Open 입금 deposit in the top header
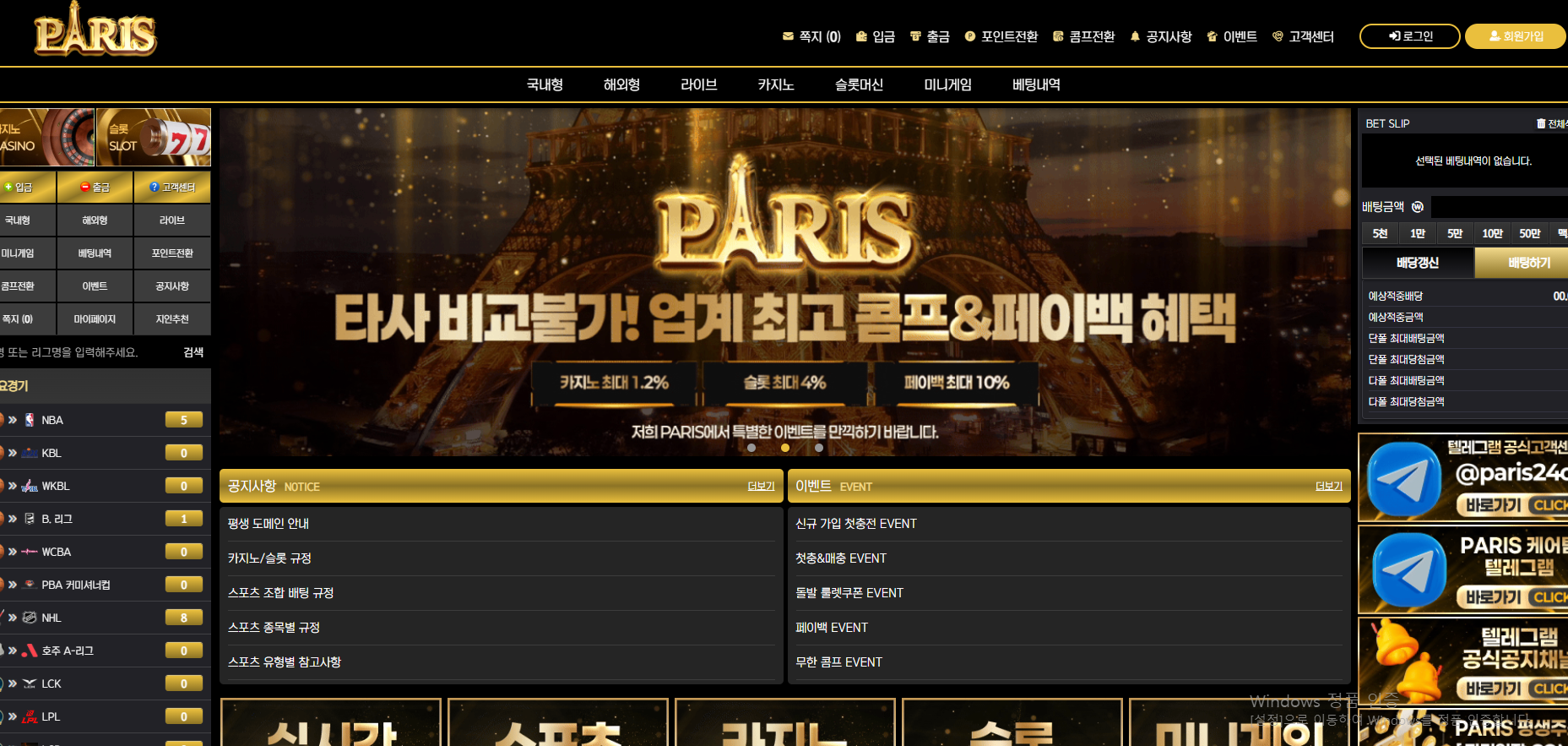 pos(876,36)
